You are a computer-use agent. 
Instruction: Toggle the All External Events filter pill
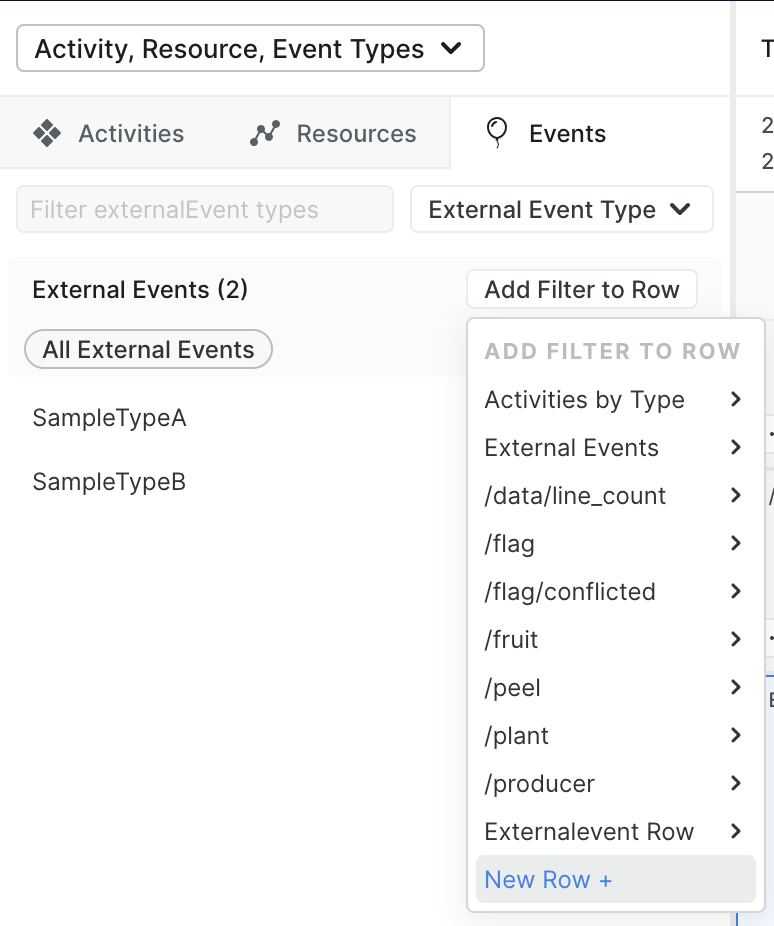pos(147,349)
